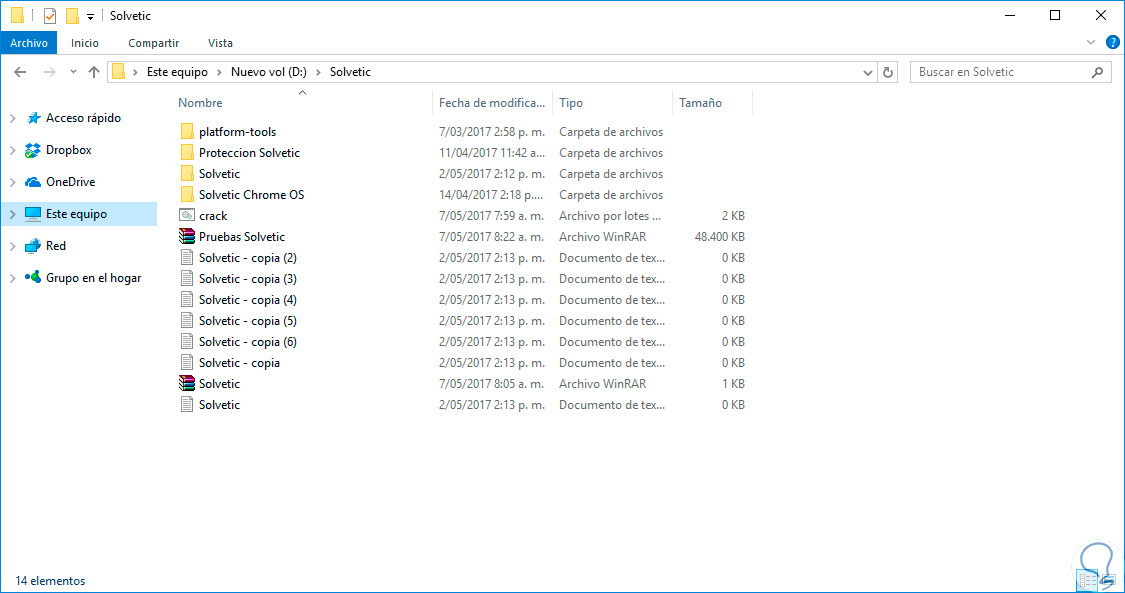Expand Dropbox tree node
Screen dimensions: 1125x593
point(12,151)
